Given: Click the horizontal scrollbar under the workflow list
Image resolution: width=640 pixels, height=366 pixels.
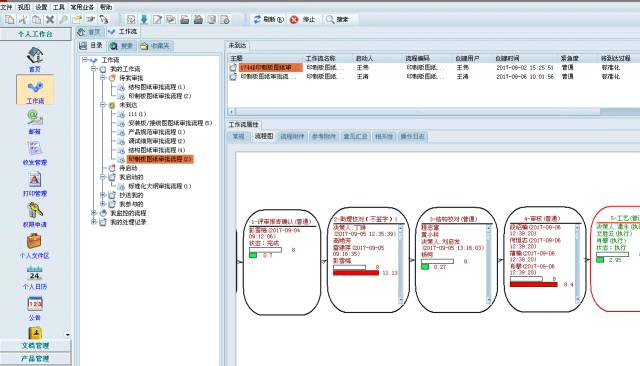Looking at the screenshot, I should tap(433, 111).
